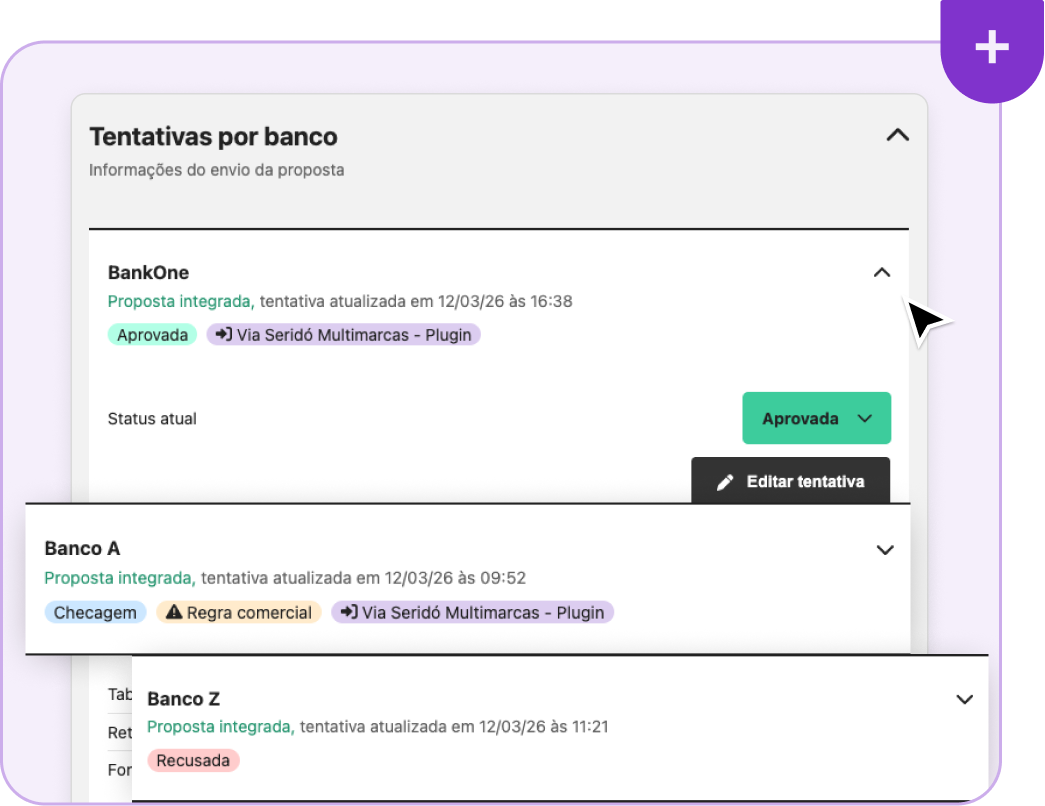Image resolution: width=1045 pixels, height=806 pixels.
Task: Collapse the BankOne section
Action: pos(881,272)
